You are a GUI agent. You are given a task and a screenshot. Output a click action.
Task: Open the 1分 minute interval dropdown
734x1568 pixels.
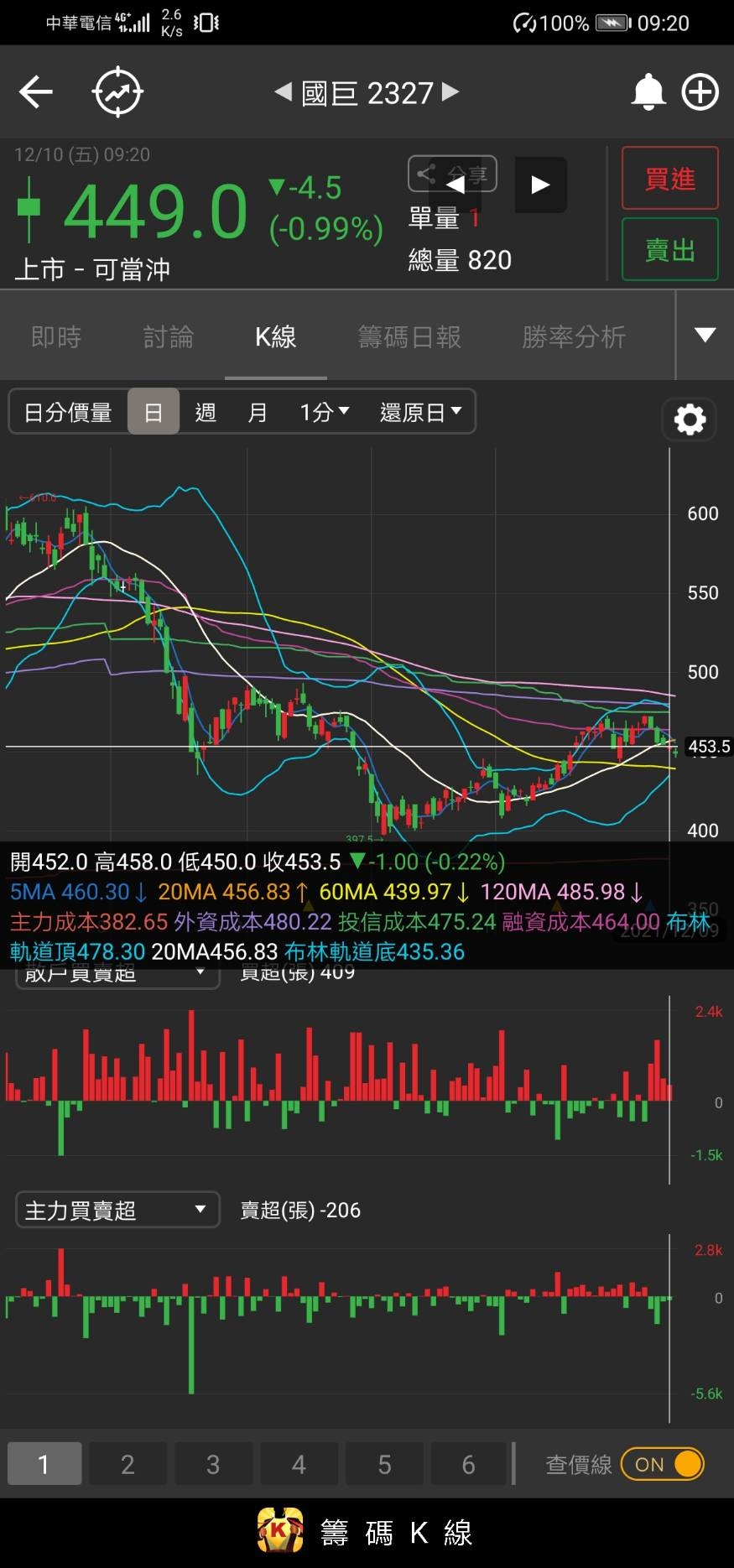[x=324, y=412]
